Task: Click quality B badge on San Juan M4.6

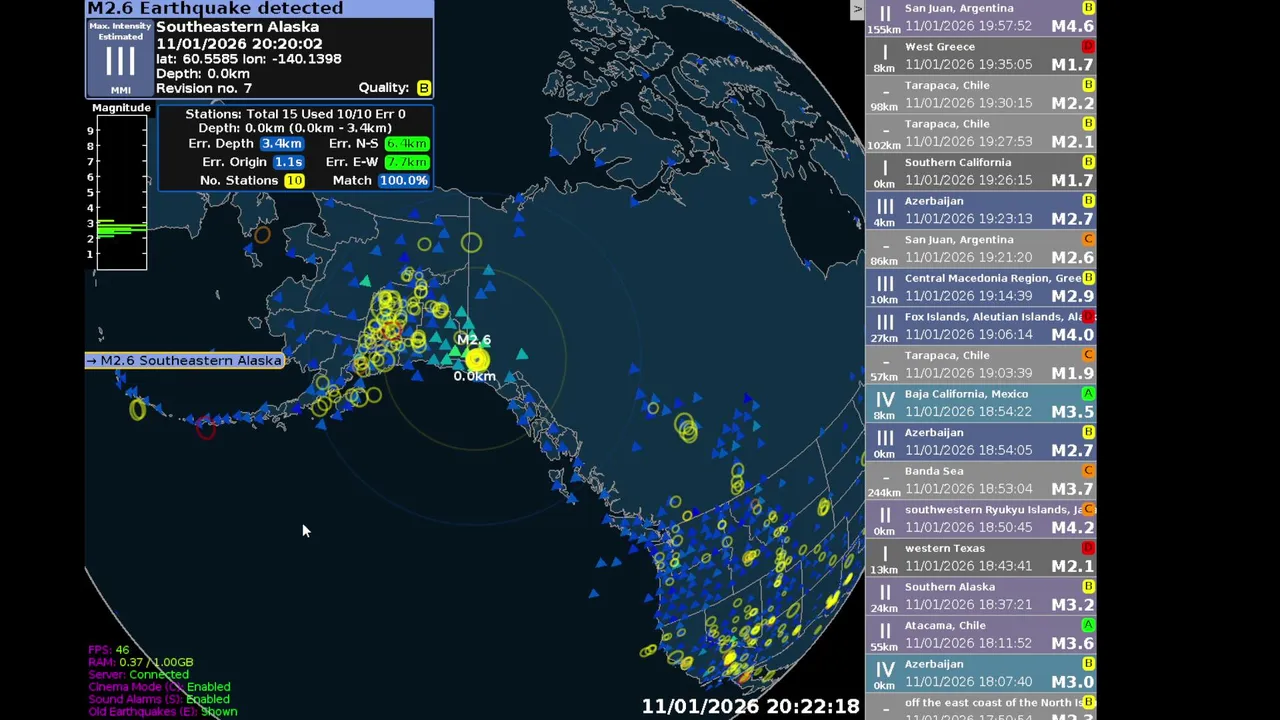Action: pyautogui.click(x=1088, y=8)
